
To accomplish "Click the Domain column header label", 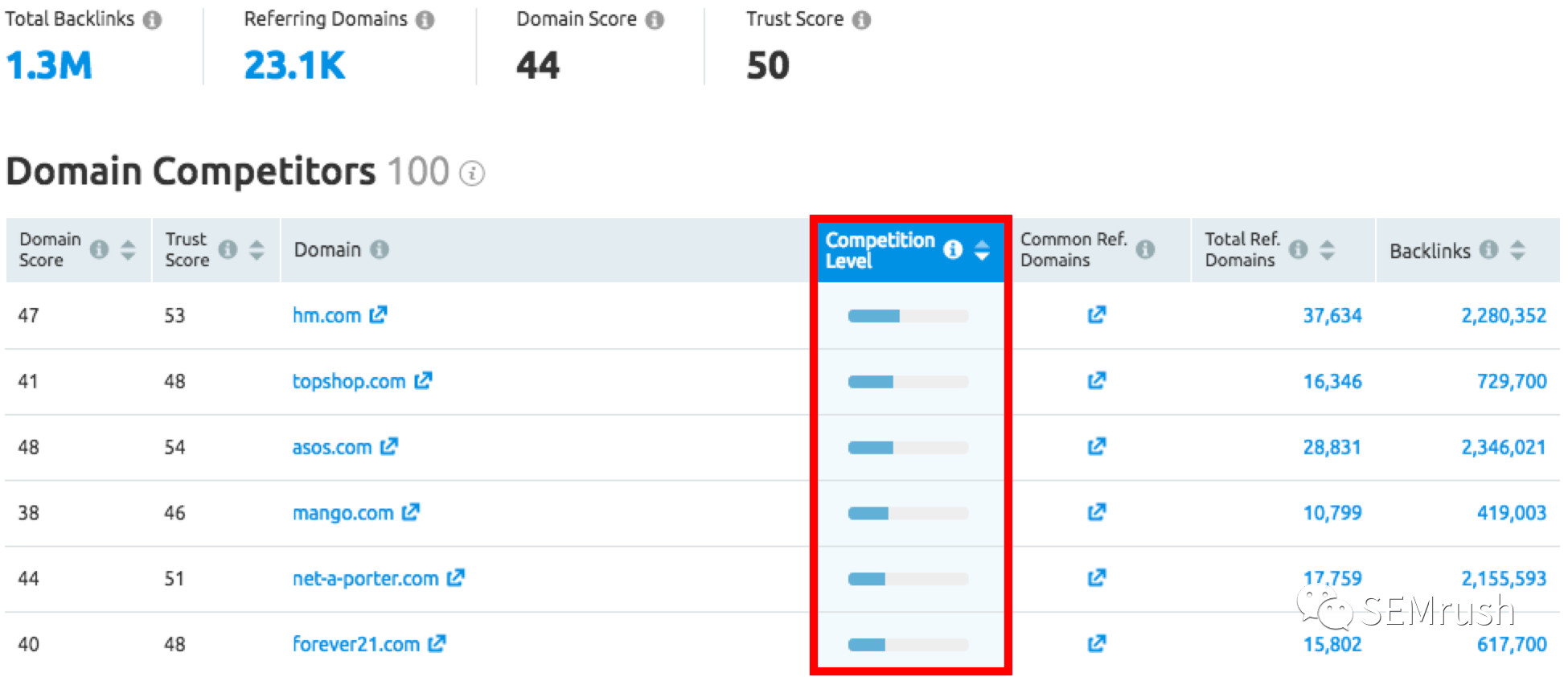I will point(327,250).
